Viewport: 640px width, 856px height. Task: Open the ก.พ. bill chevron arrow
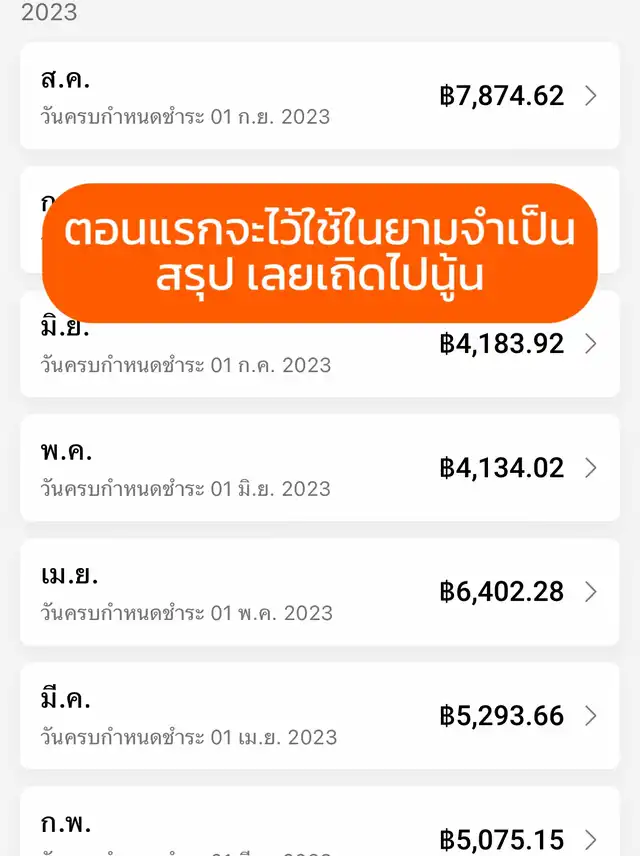point(590,840)
